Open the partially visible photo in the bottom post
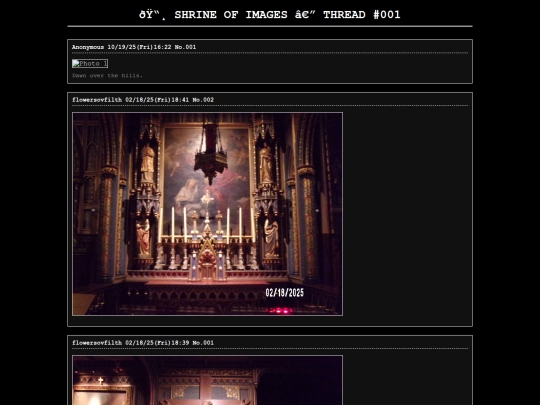This screenshot has height=405, width=540. 207,380
